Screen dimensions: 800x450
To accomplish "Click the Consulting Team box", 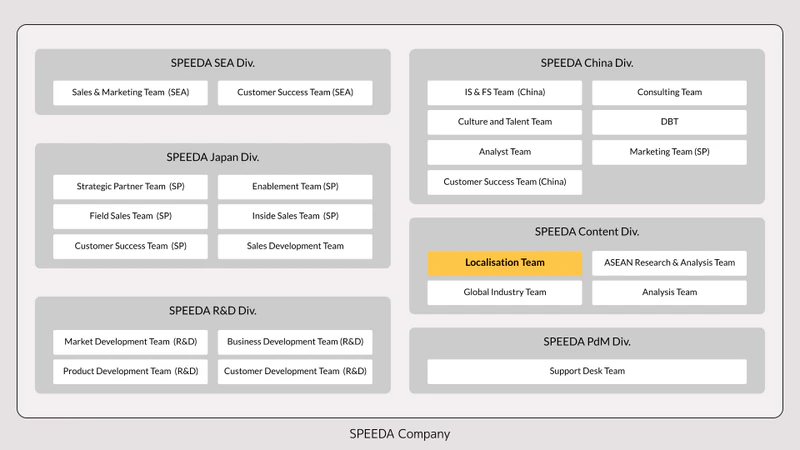I will [669, 92].
